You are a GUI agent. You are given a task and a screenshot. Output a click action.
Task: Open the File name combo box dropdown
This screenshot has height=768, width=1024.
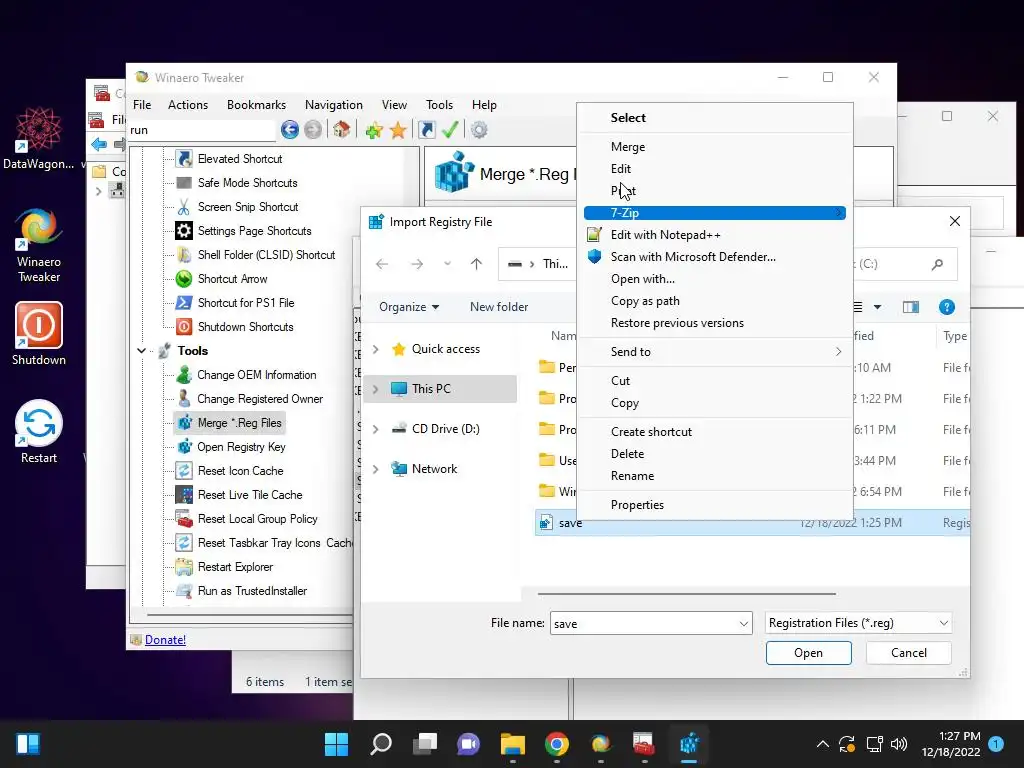point(743,624)
